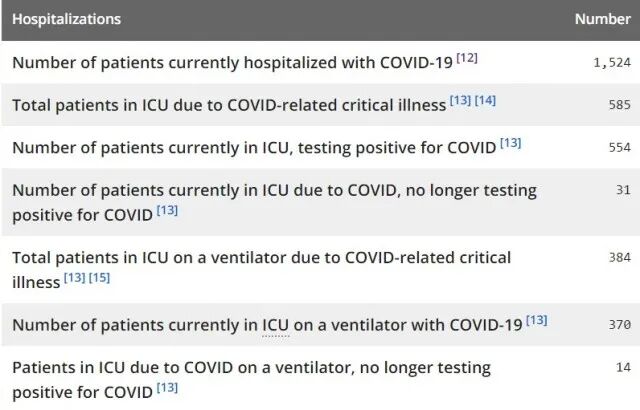This screenshot has width=640, height=410.
Task: Click the value 31 in the table
Action: (x=623, y=190)
